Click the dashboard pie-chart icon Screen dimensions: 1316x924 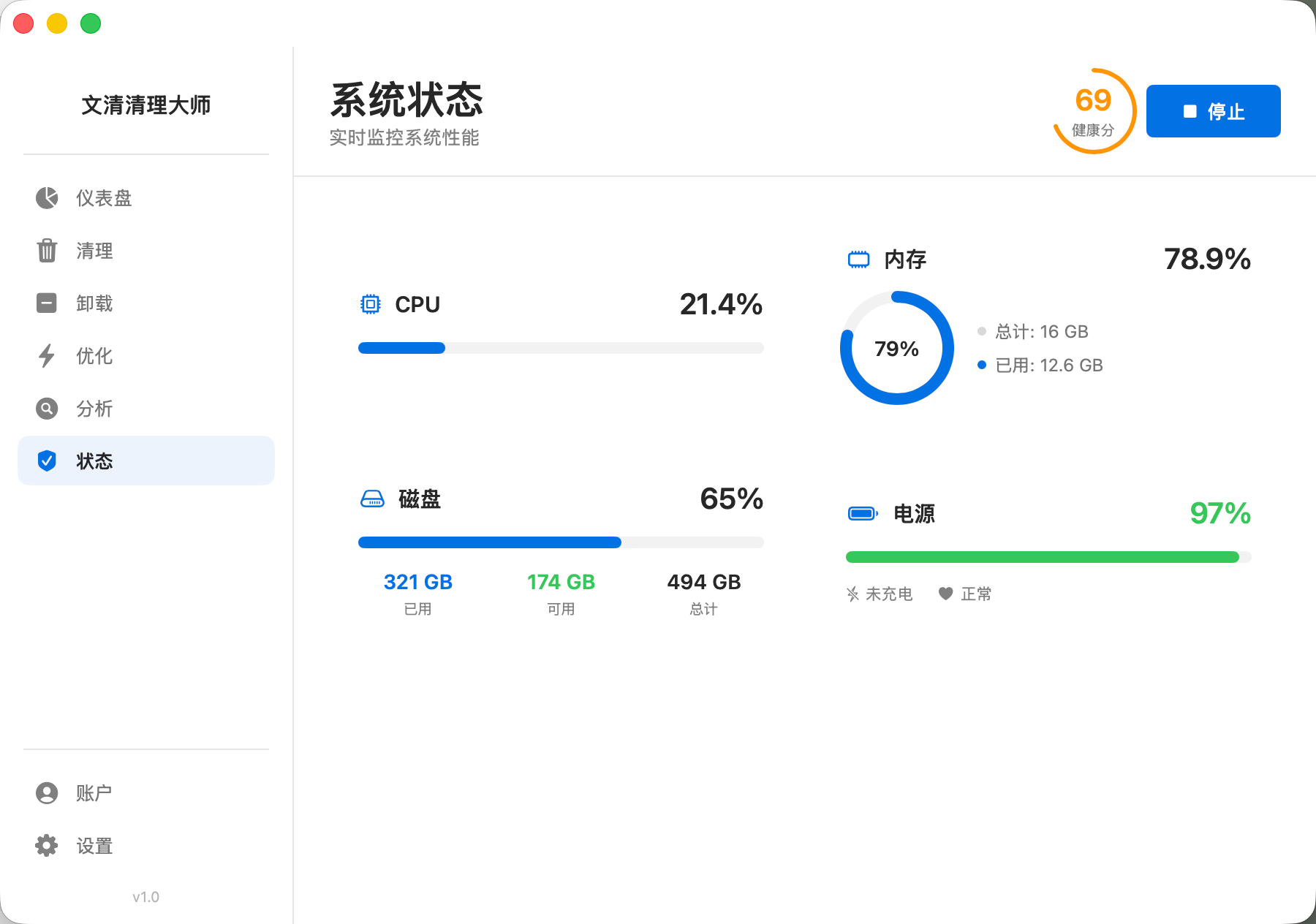(x=47, y=198)
